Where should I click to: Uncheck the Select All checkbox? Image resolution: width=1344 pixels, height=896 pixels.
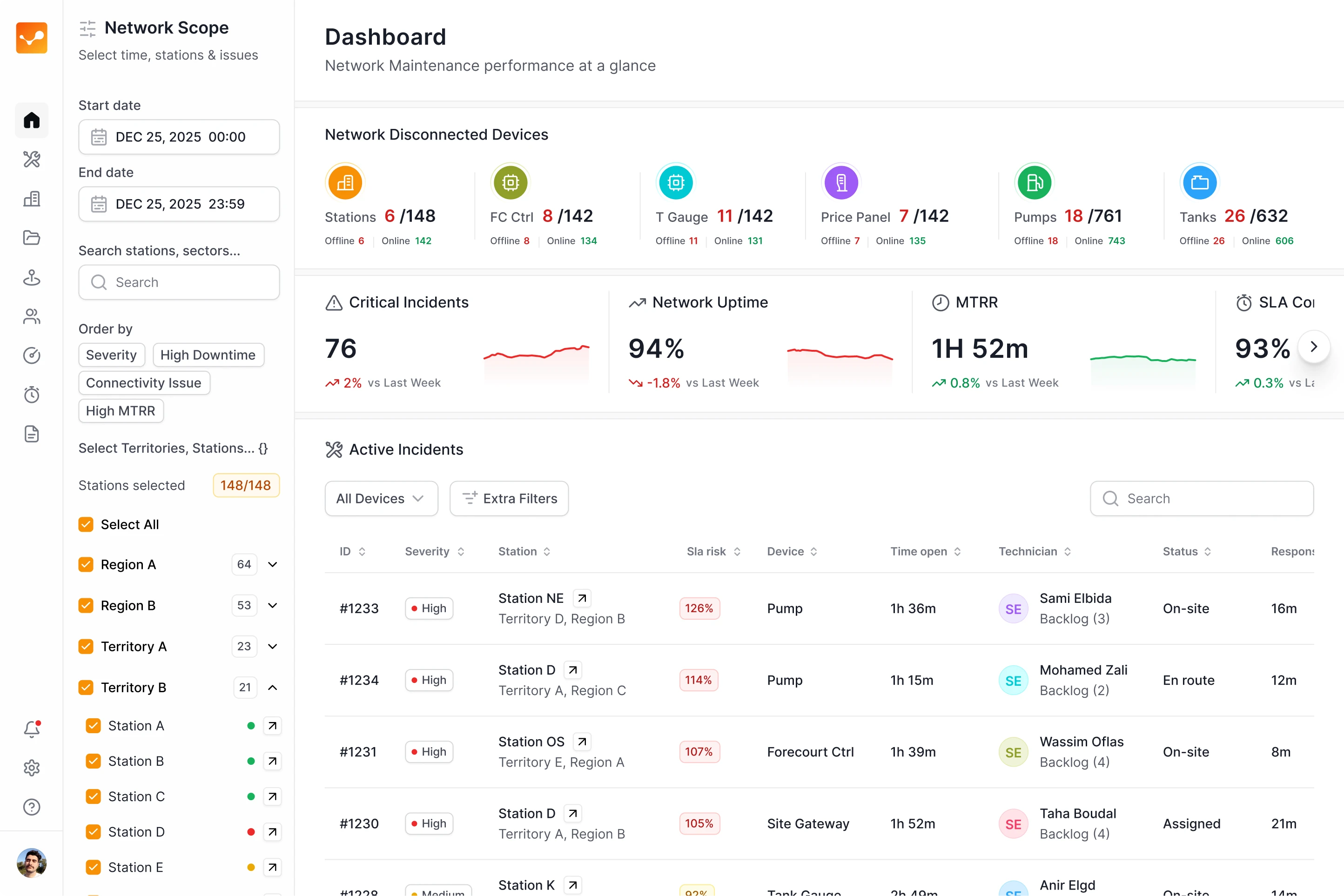tap(86, 525)
